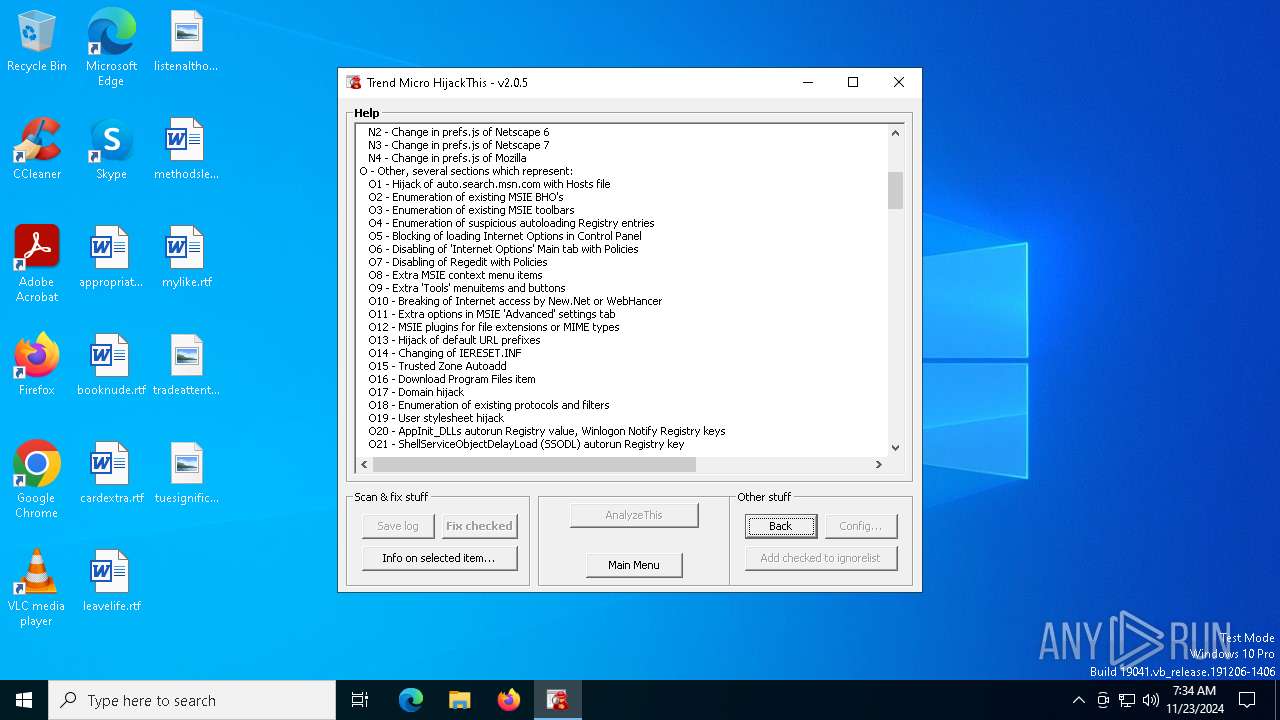This screenshot has height=720, width=1280.
Task: Open the Google Chrome desktop shortcut
Action: (37, 480)
